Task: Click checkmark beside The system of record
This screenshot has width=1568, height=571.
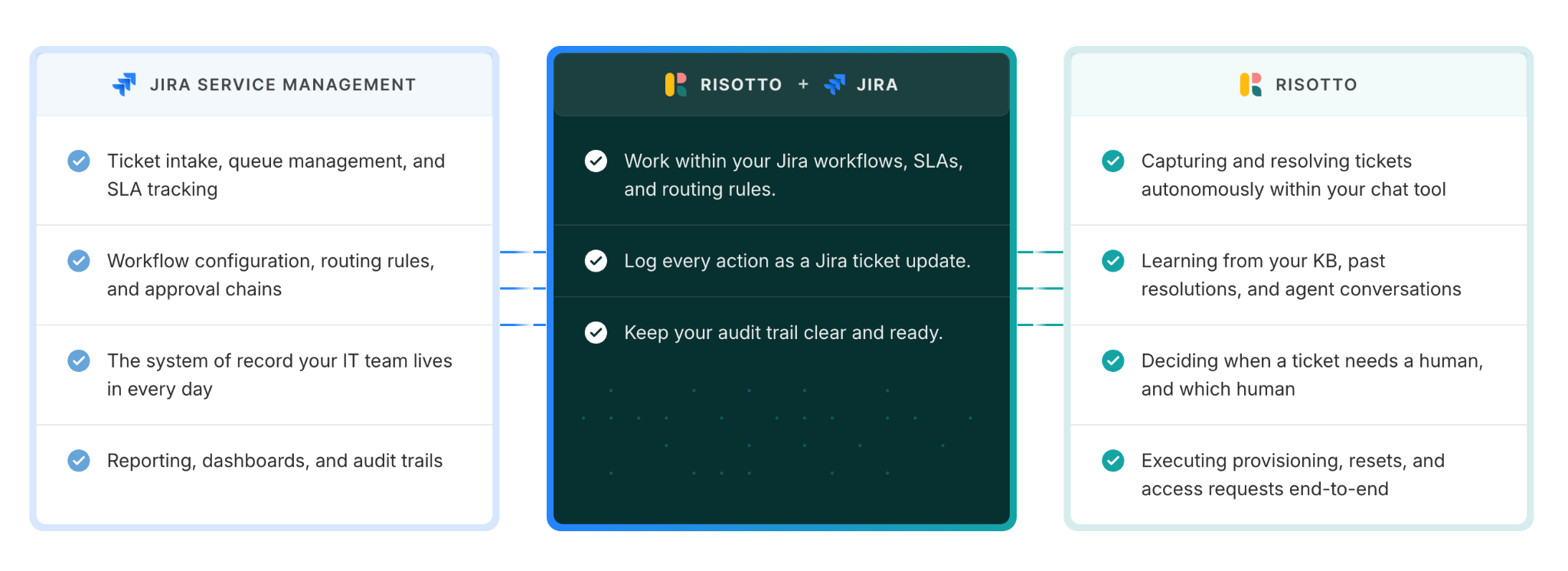Action: (x=79, y=361)
